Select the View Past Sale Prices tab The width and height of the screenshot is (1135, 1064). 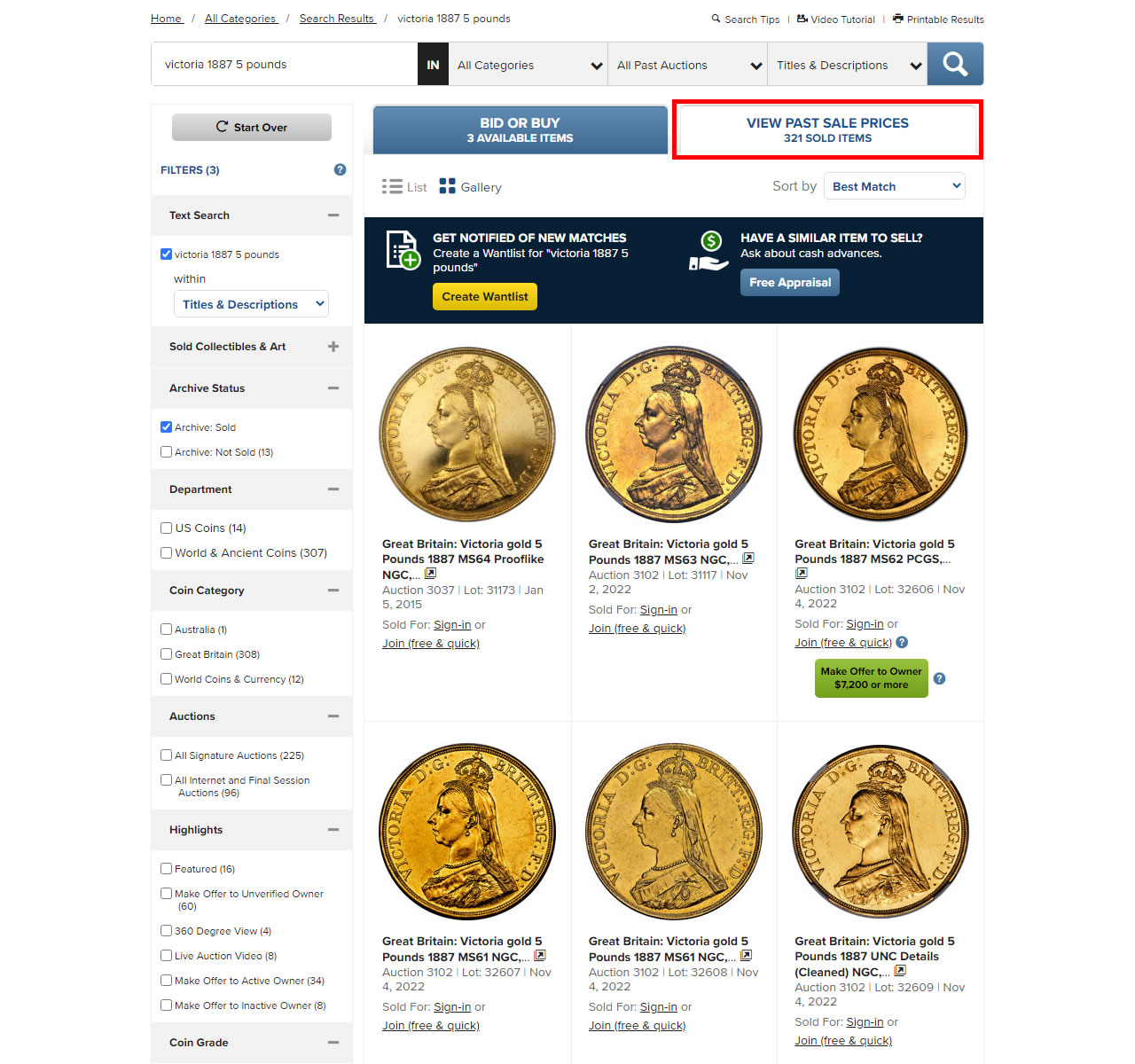827,129
